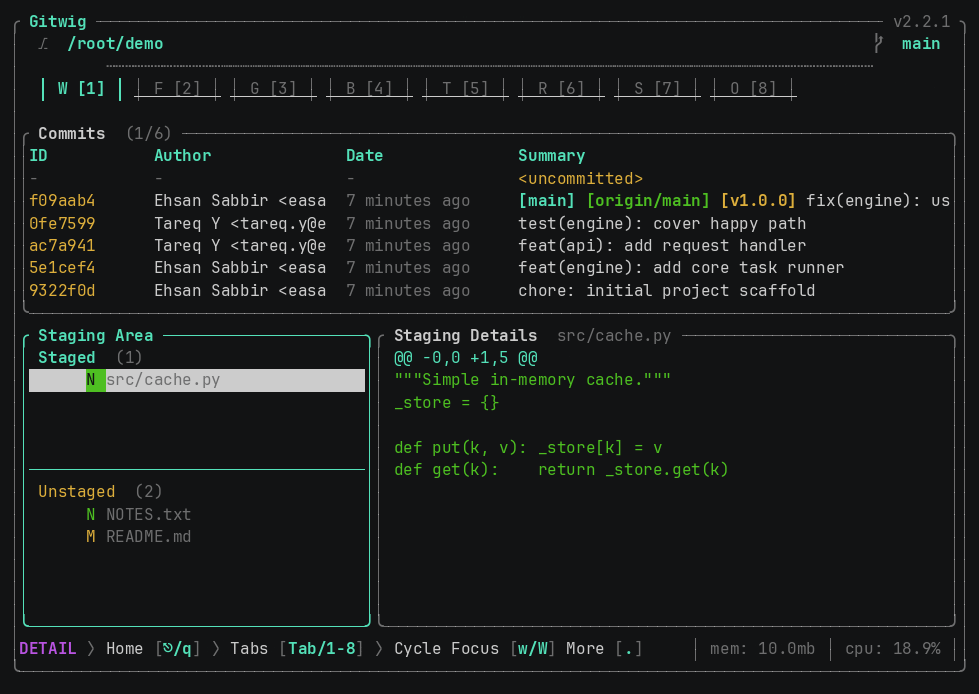The width and height of the screenshot is (979, 694).
Task: Click the Unstaged section header
Action: point(77,492)
